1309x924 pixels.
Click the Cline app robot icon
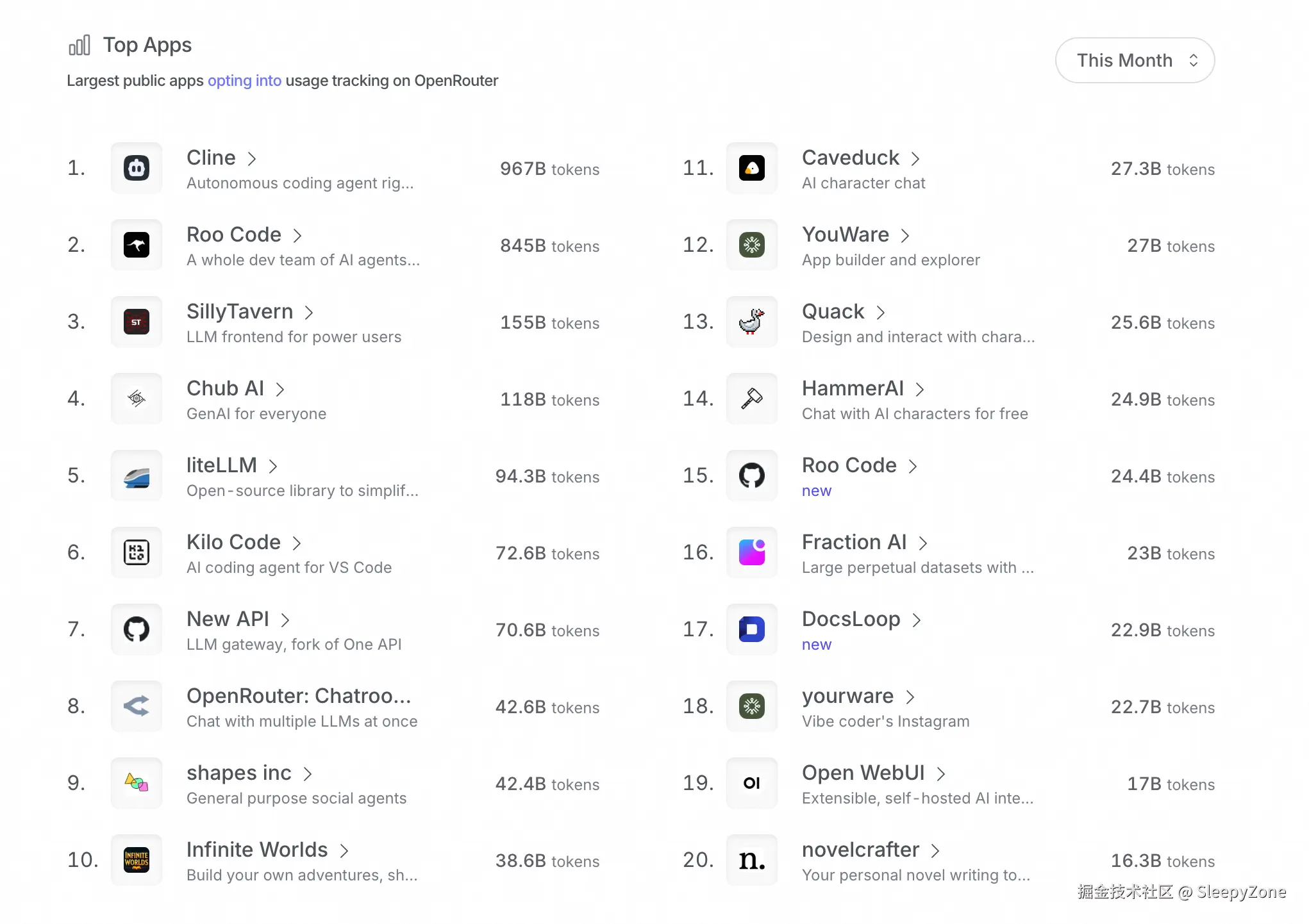(x=137, y=168)
